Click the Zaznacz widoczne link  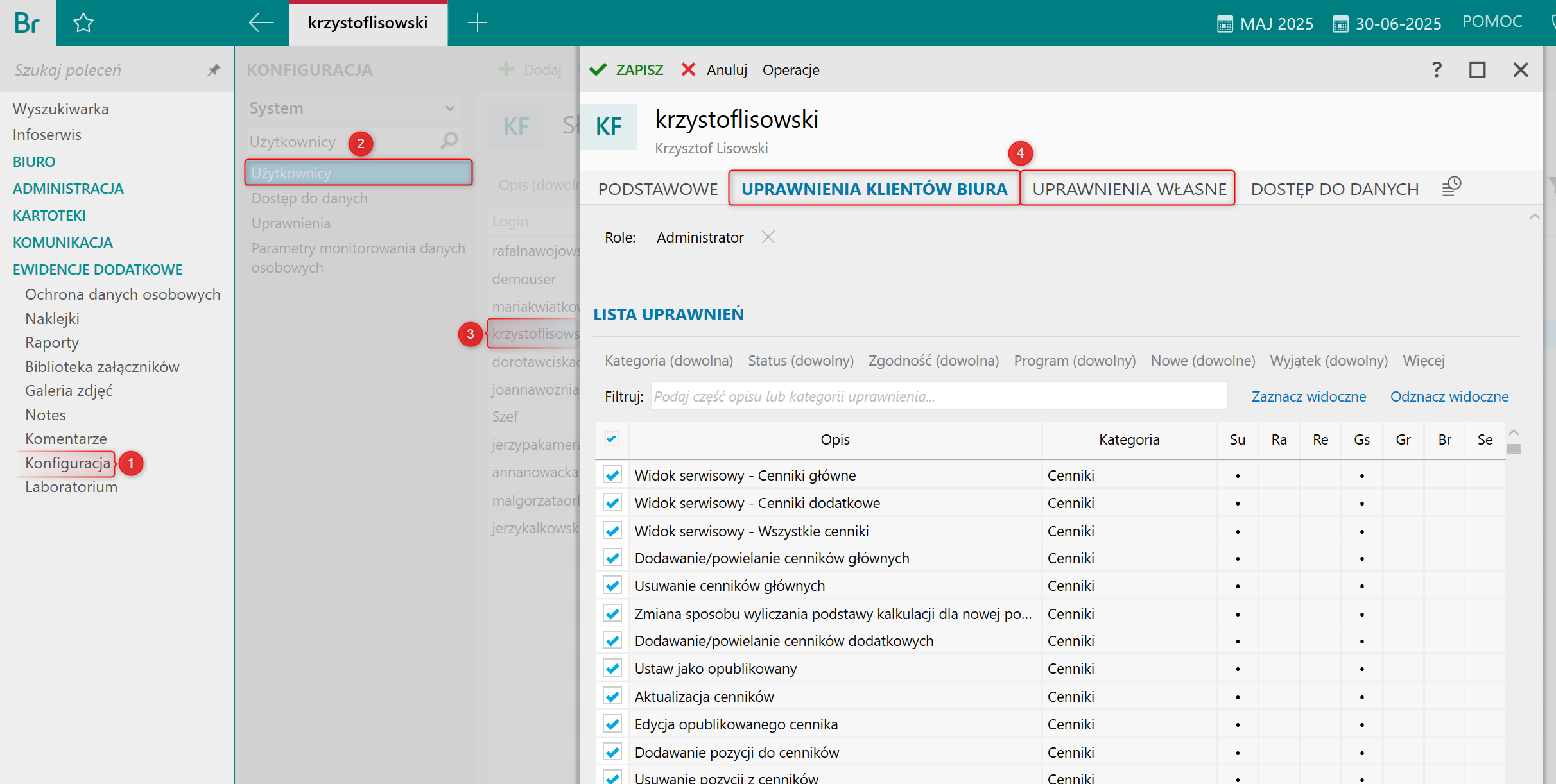click(1308, 396)
